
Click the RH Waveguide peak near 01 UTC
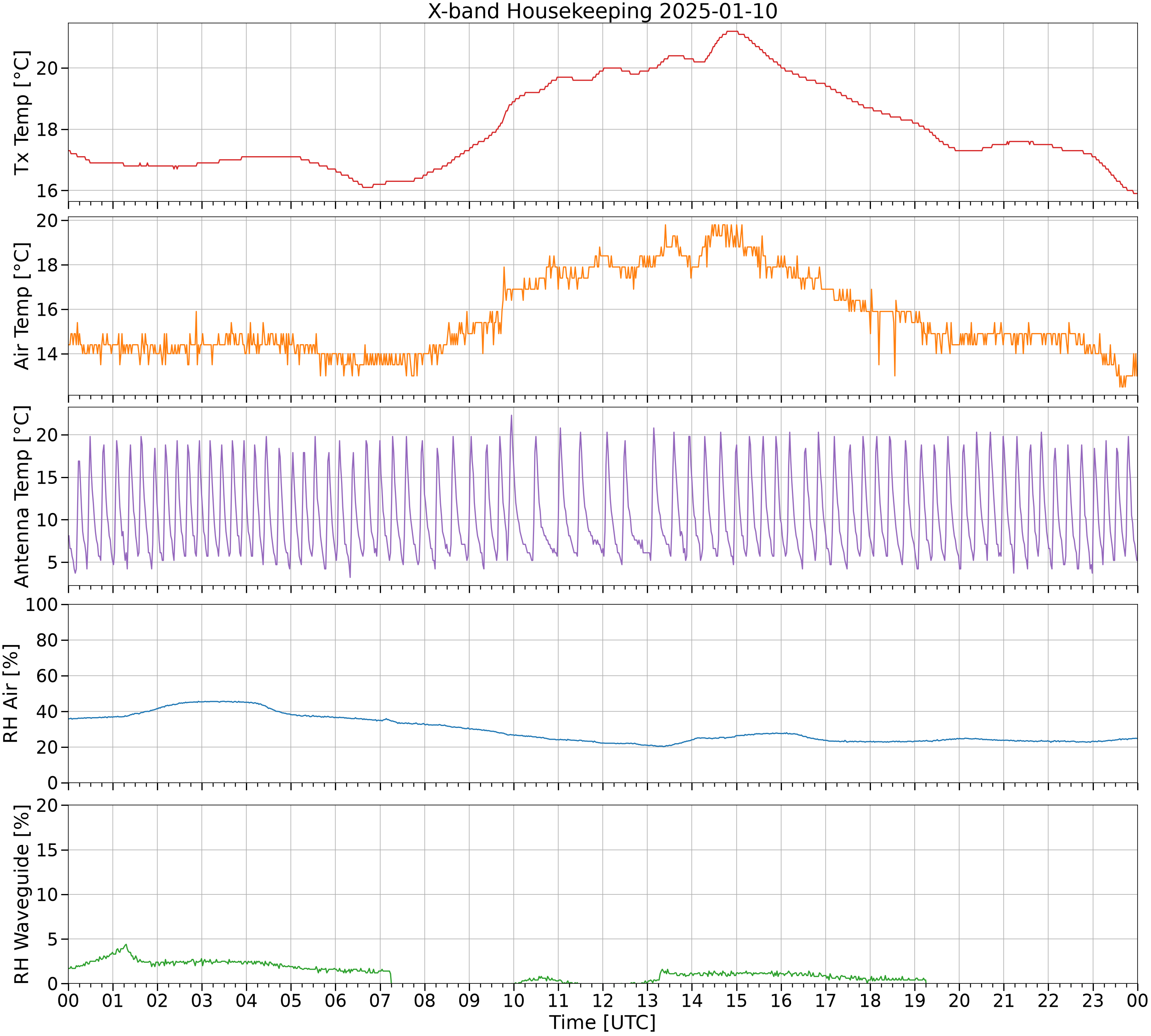coord(126,944)
